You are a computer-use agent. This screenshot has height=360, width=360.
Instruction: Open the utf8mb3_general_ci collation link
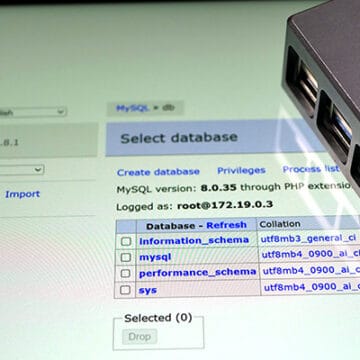[x=308, y=239]
